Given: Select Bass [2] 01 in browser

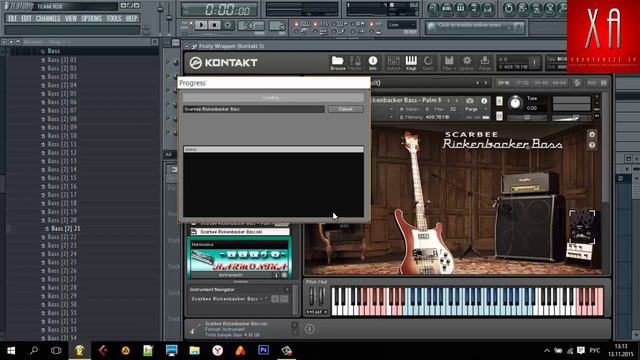Looking at the screenshot, I should click(x=61, y=60).
